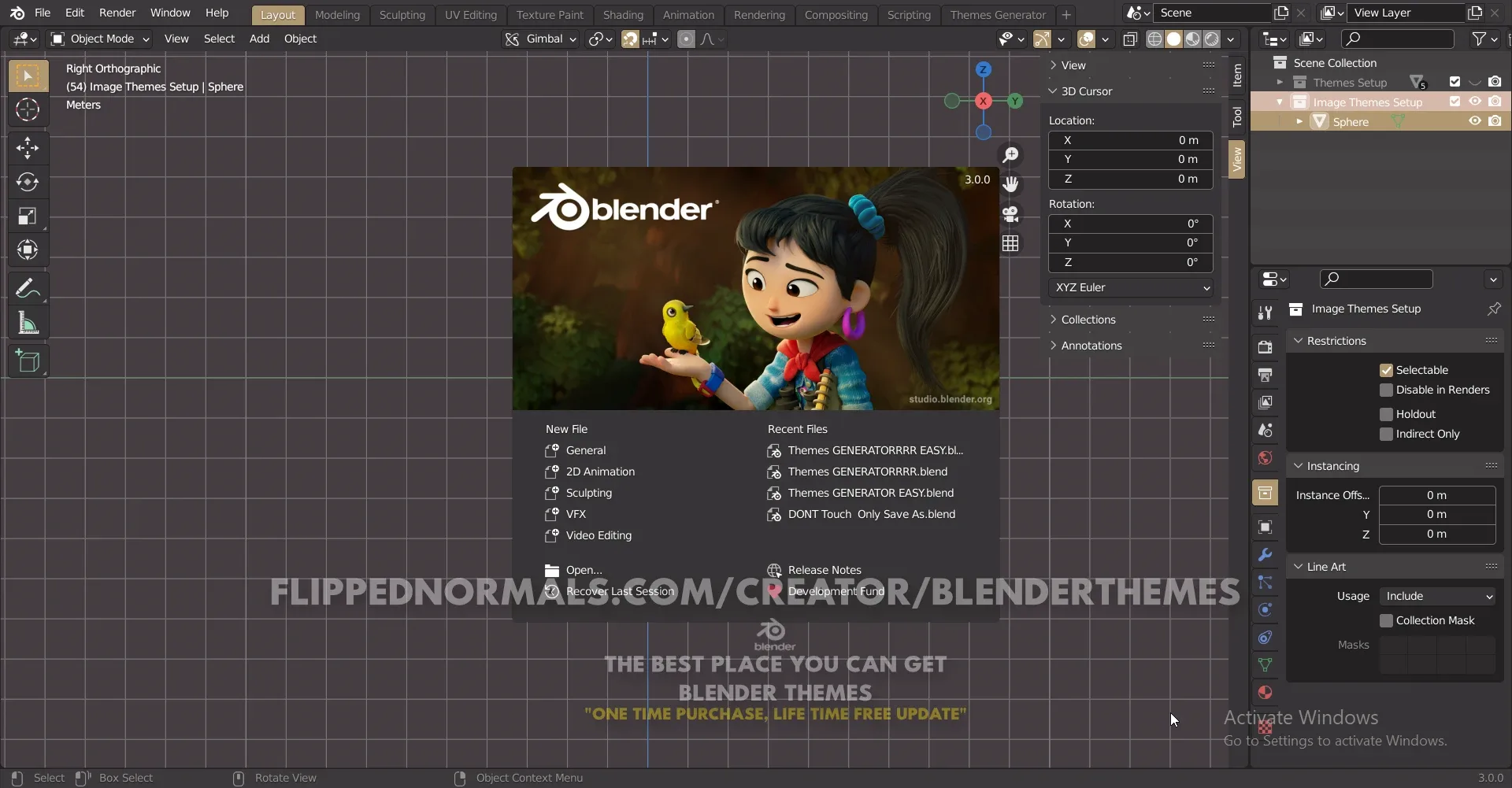Open the Object Data properties triangle icon

coord(1266,664)
